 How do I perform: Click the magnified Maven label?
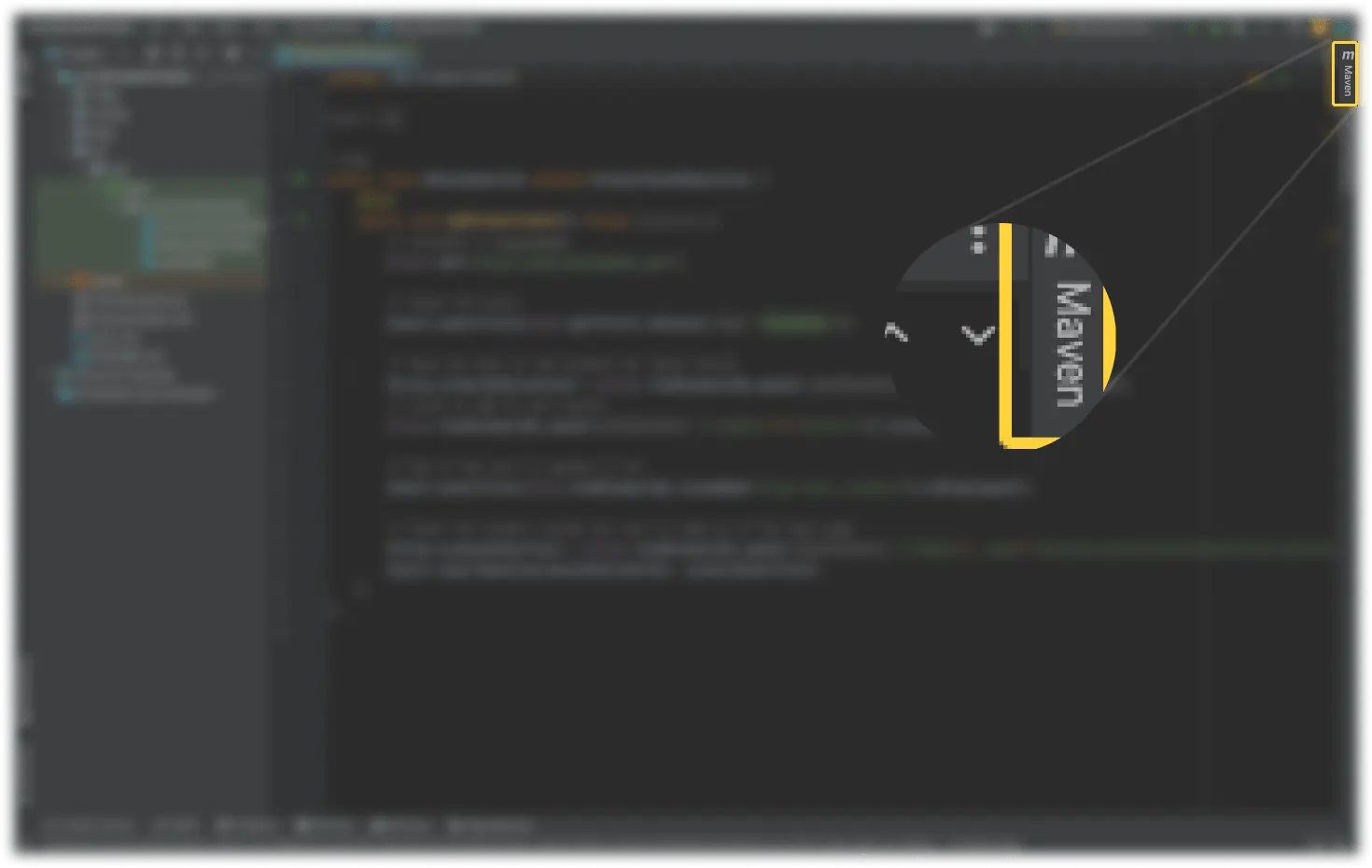(1071, 343)
